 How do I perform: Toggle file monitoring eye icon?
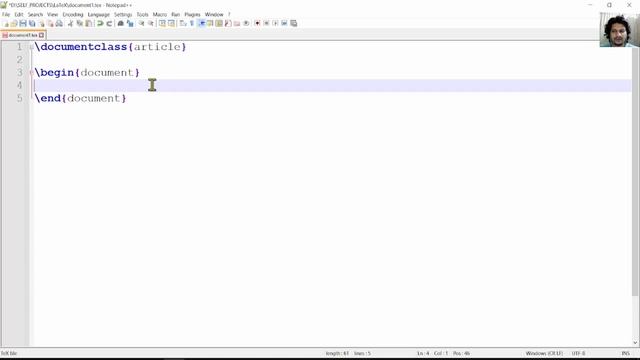click(x=246, y=23)
